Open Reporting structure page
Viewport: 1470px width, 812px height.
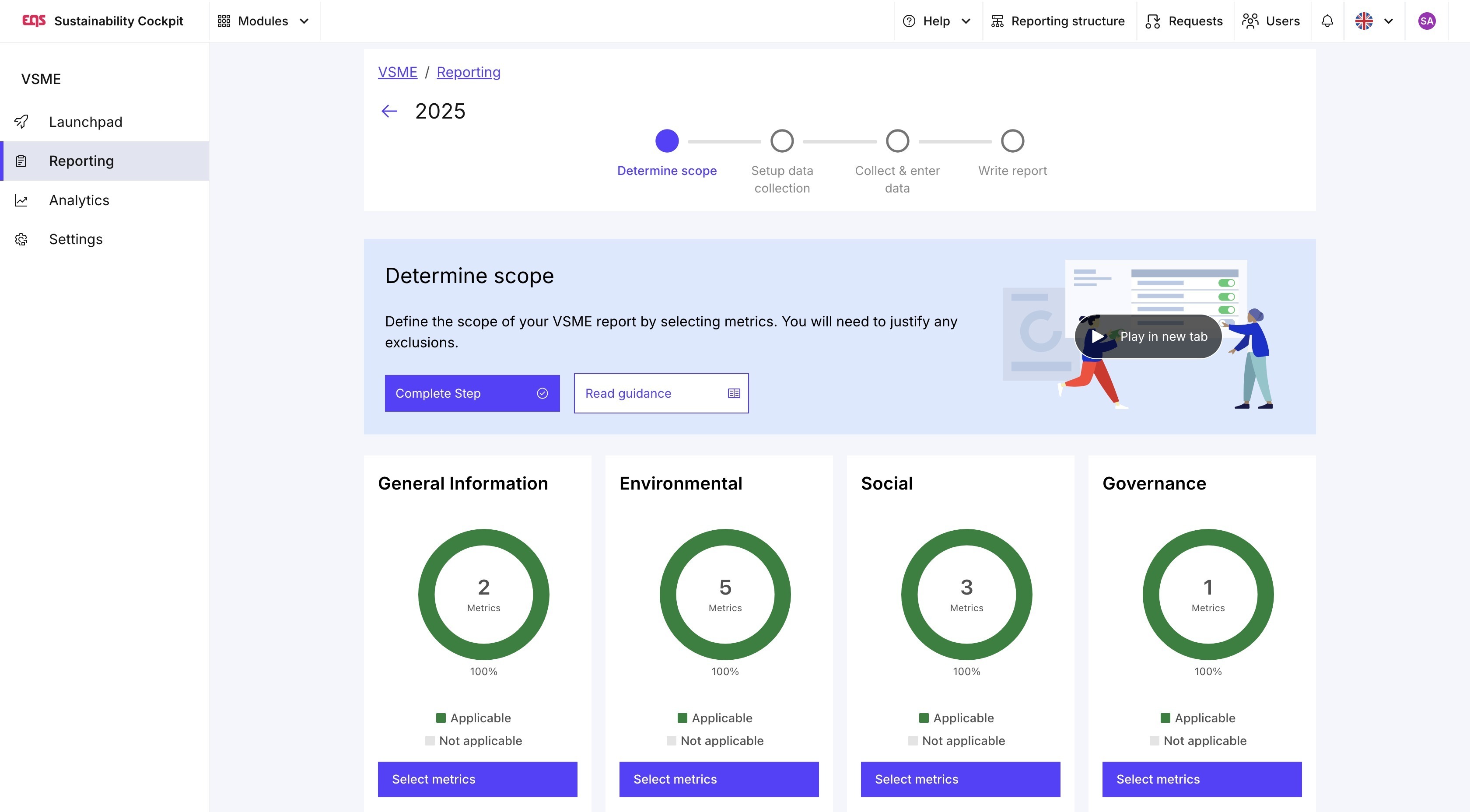[1058, 21]
